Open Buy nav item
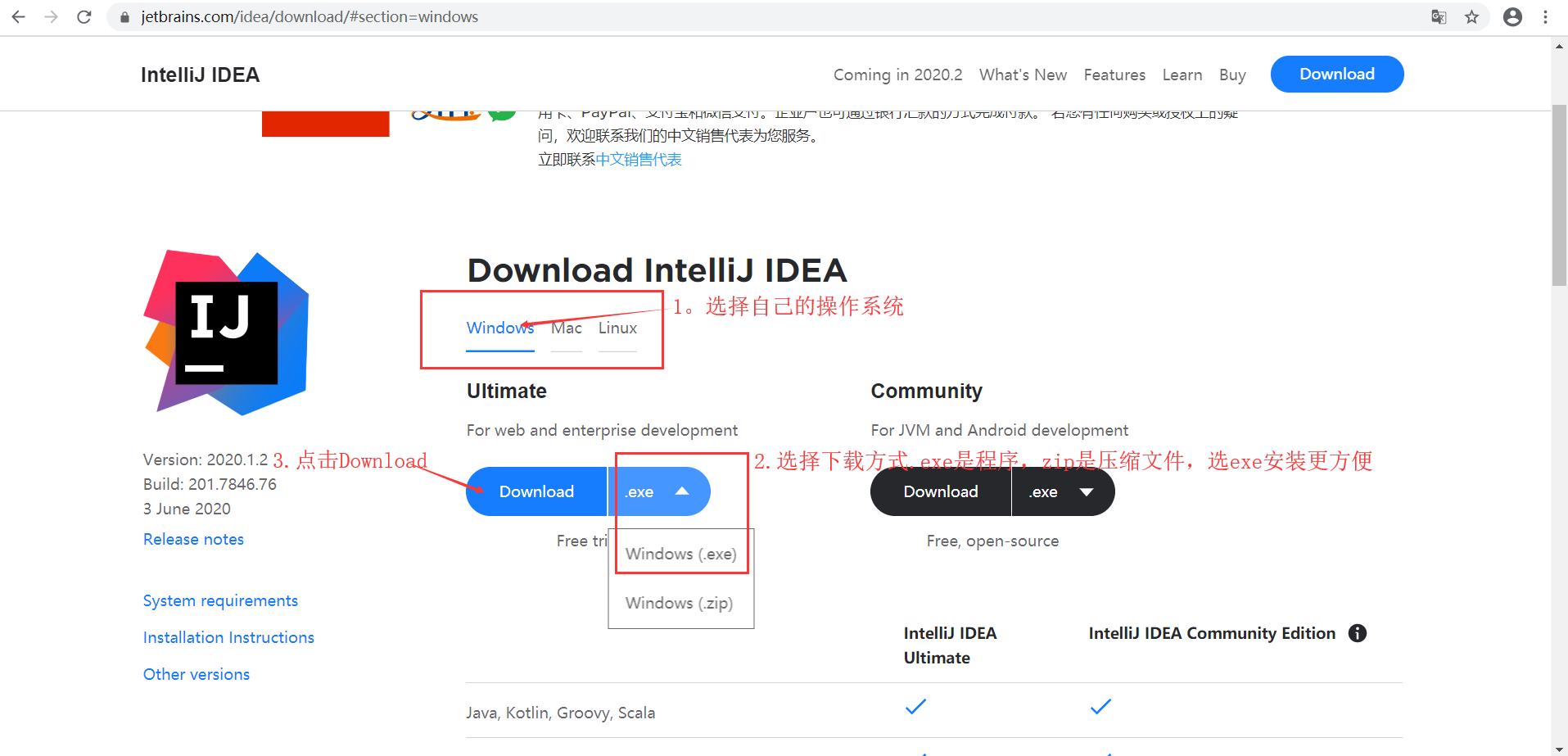This screenshot has width=1568, height=756. tap(1232, 75)
